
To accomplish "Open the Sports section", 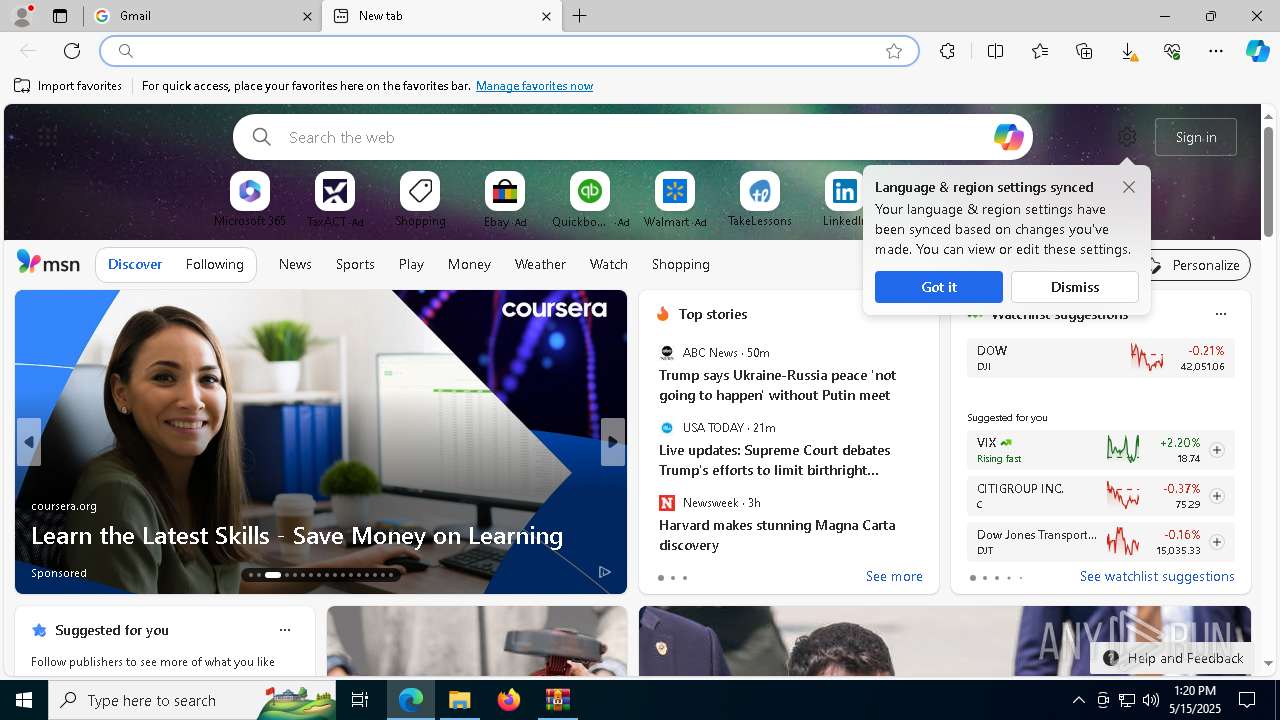I will tap(355, 264).
